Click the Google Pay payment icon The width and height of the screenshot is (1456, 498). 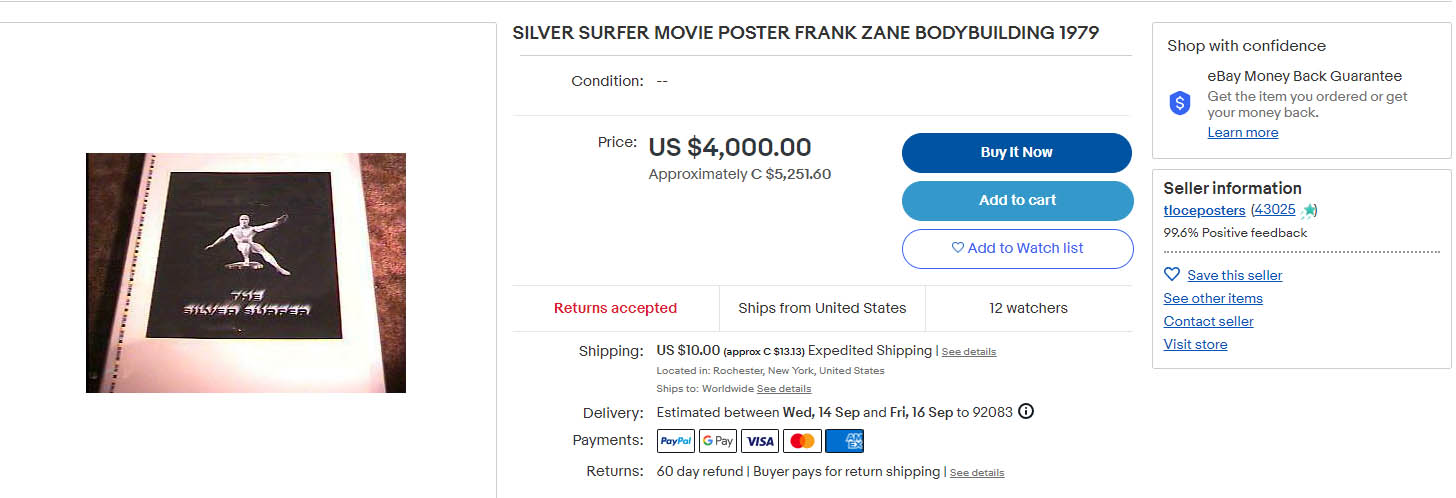(718, 441)
